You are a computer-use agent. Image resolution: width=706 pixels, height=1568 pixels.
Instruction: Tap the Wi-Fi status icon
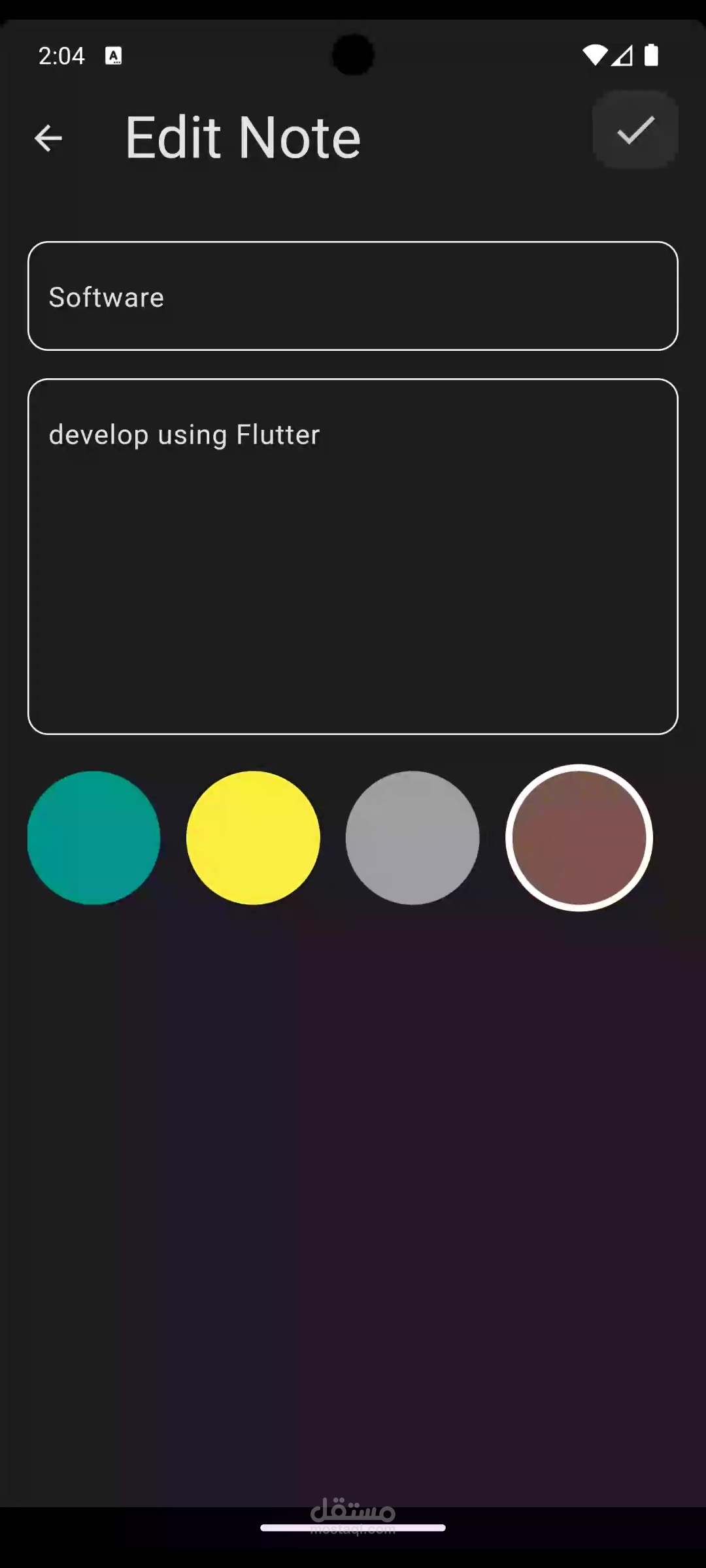[595, 56]
